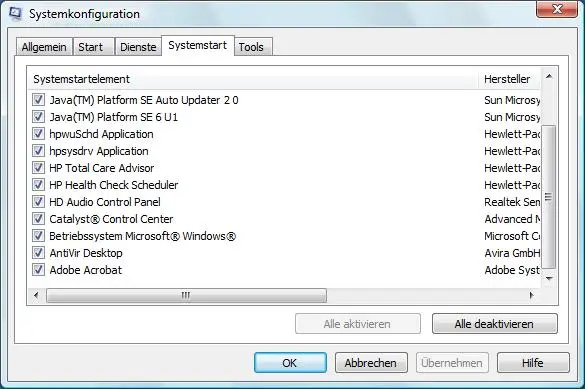Click vertical scrollbar up arrow
This screenshot has height=389, width=585.
point(549,76)
